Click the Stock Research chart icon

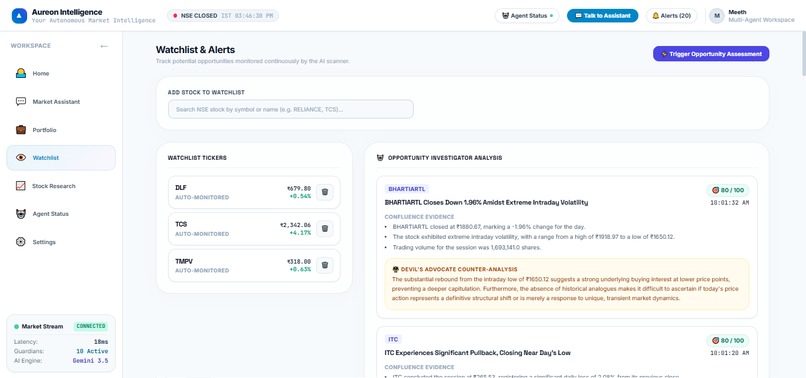click(21, 186)
